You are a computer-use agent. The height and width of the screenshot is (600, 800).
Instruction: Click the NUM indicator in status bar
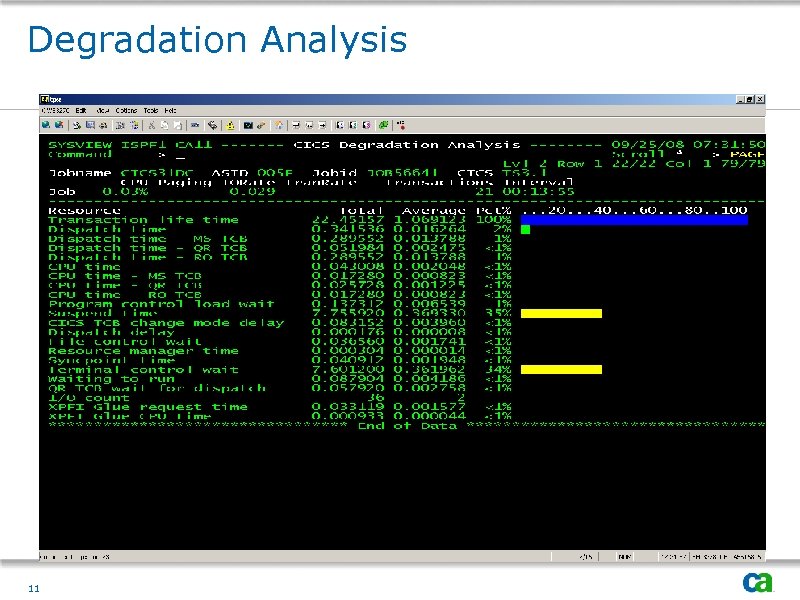coord(624,557)
